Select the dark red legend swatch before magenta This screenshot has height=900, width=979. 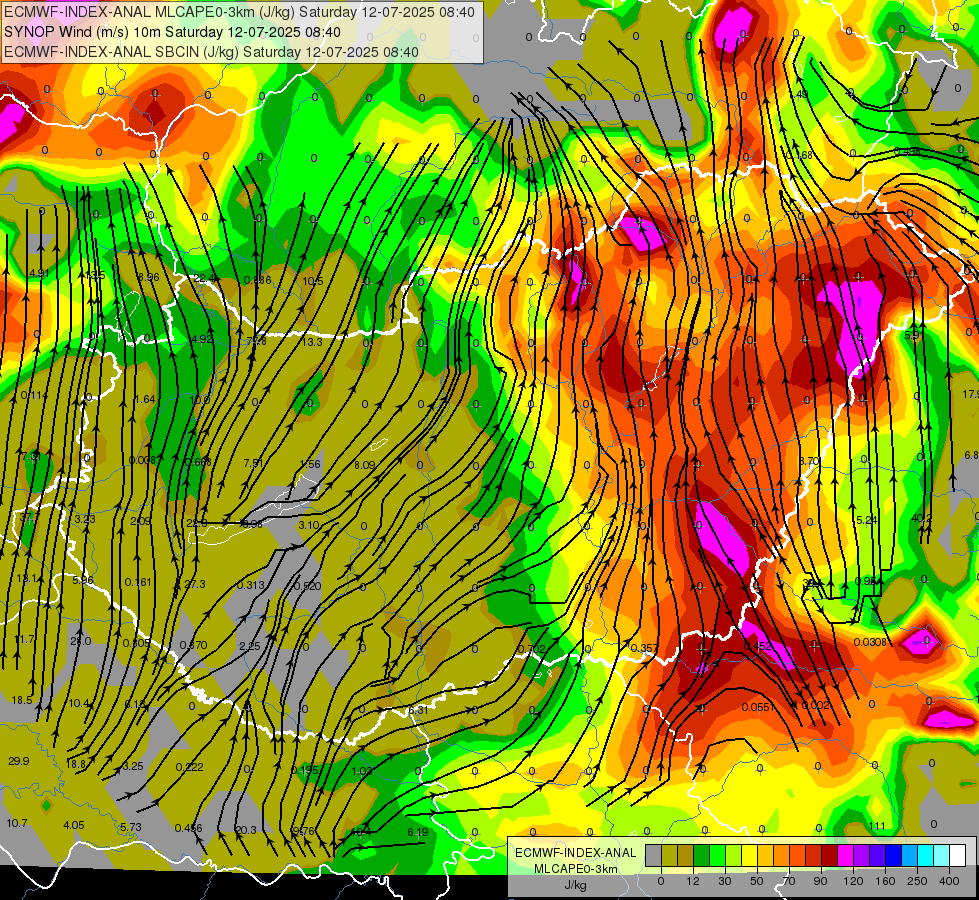point(830,856)
